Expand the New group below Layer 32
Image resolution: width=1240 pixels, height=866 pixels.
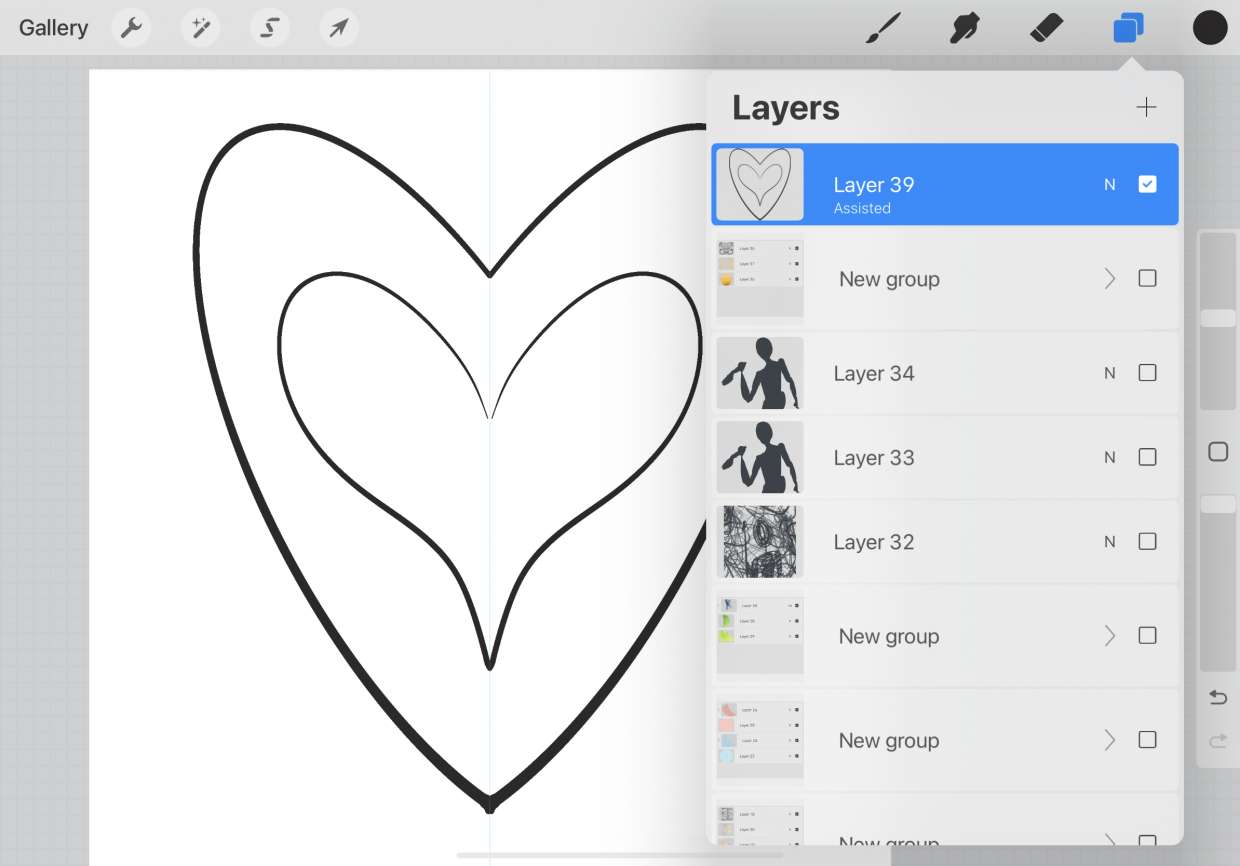pyautogui.click(x=1109, y=636)
